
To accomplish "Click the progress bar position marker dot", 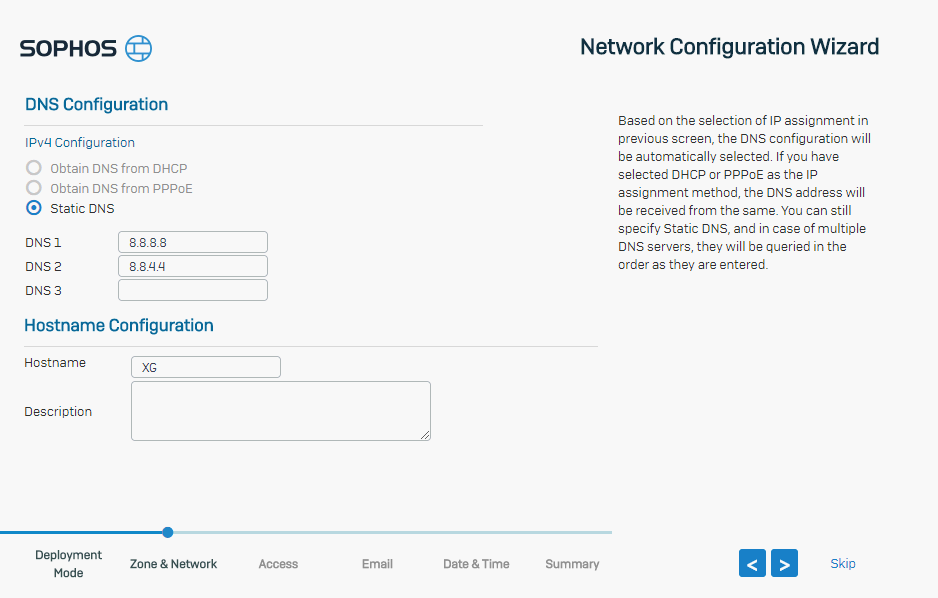I will pos(168,532).
